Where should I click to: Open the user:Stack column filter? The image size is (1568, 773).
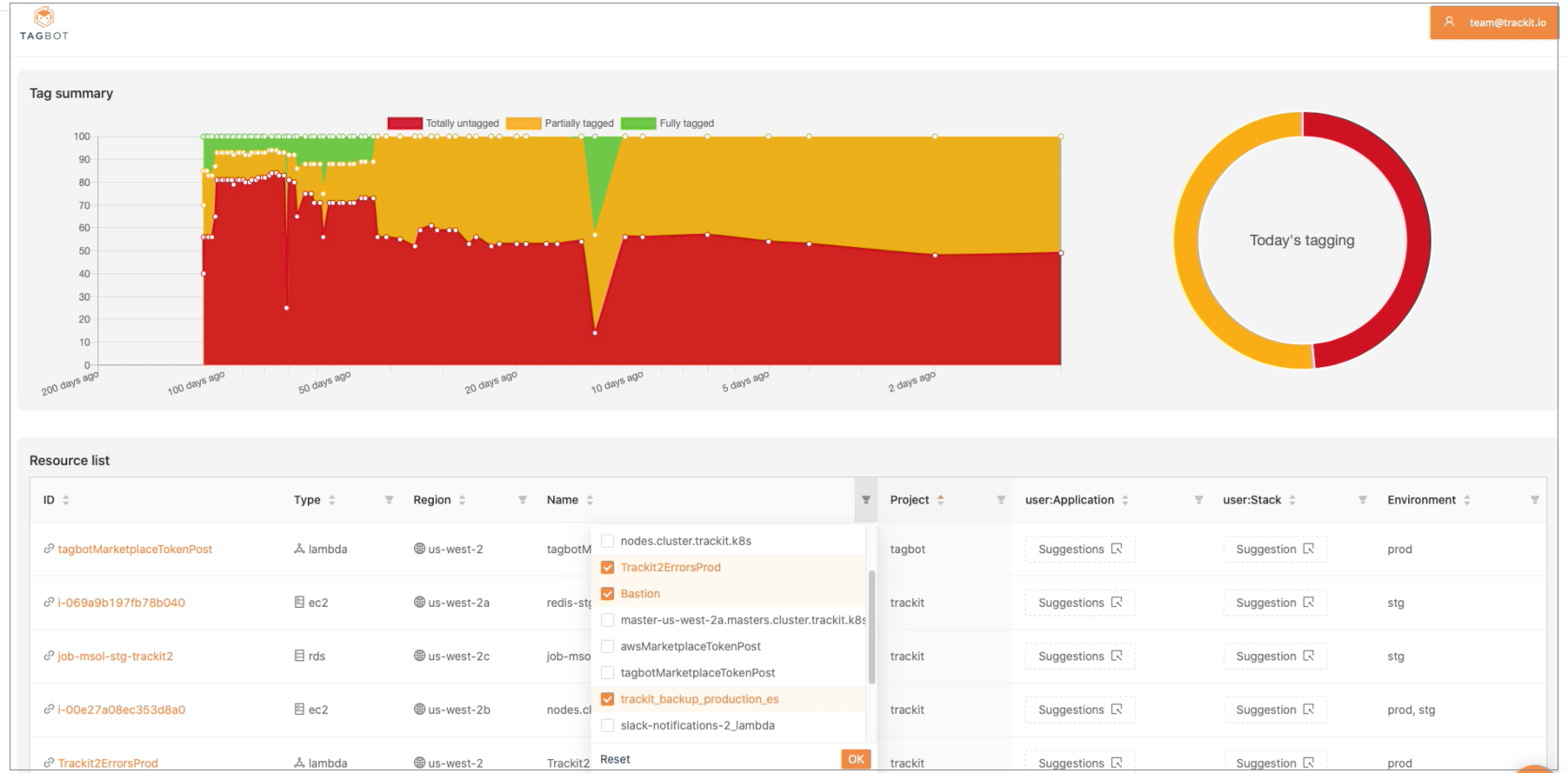tap(1363, 500)
